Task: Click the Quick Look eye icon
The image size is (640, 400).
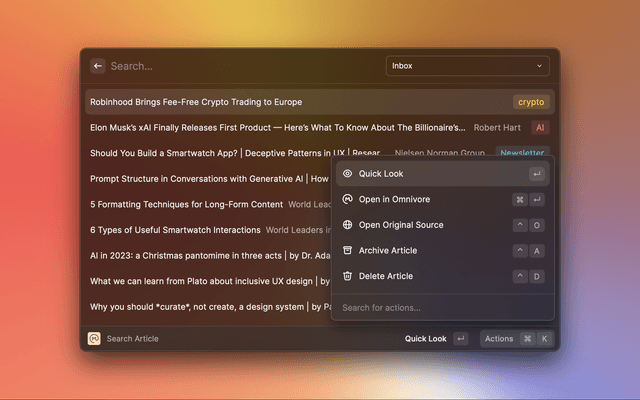Action: pyautogui.click(x=347, y=174)
